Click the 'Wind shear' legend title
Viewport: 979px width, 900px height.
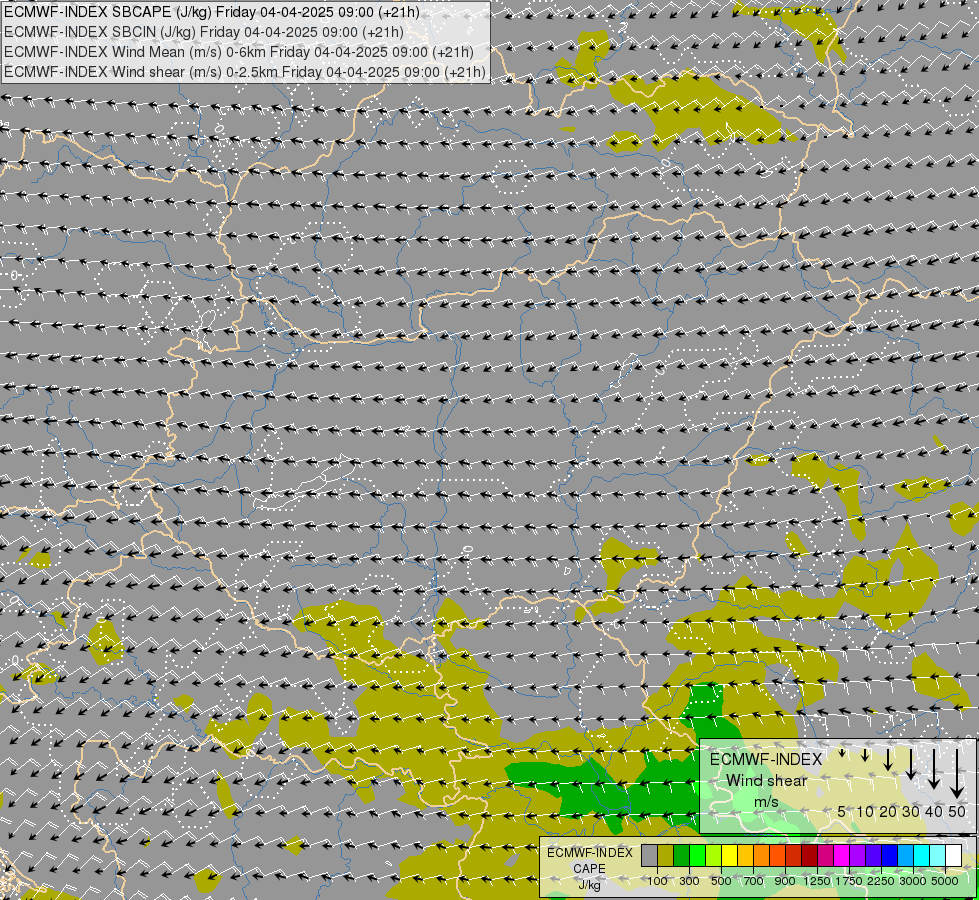point(766,781)
